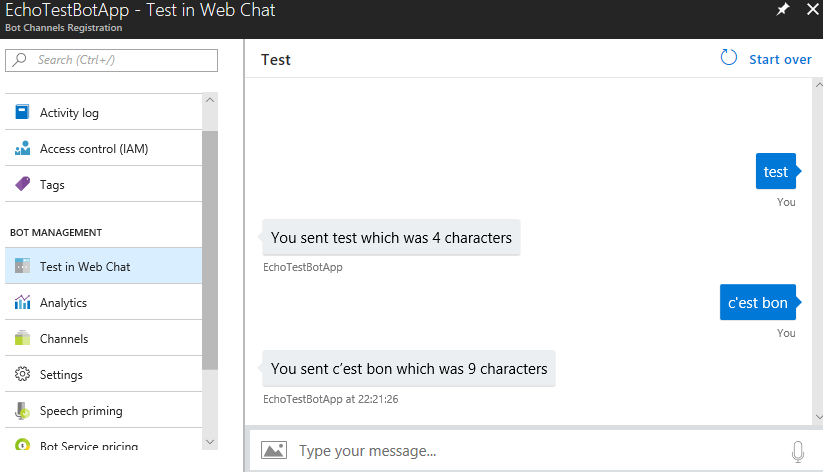This screenshot has height=472, width=823.
Task: Close the Test in Web Chat blade
Action: (813, 9)
